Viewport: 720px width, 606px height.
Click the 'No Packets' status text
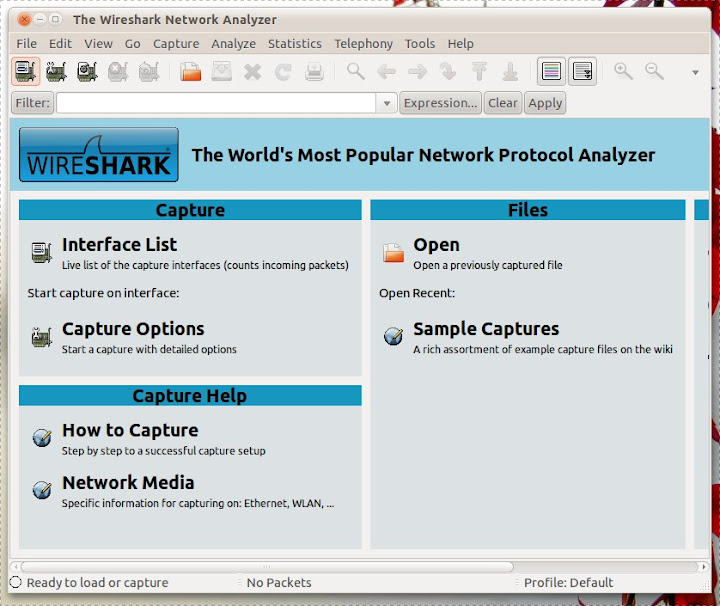click(279, 583)
